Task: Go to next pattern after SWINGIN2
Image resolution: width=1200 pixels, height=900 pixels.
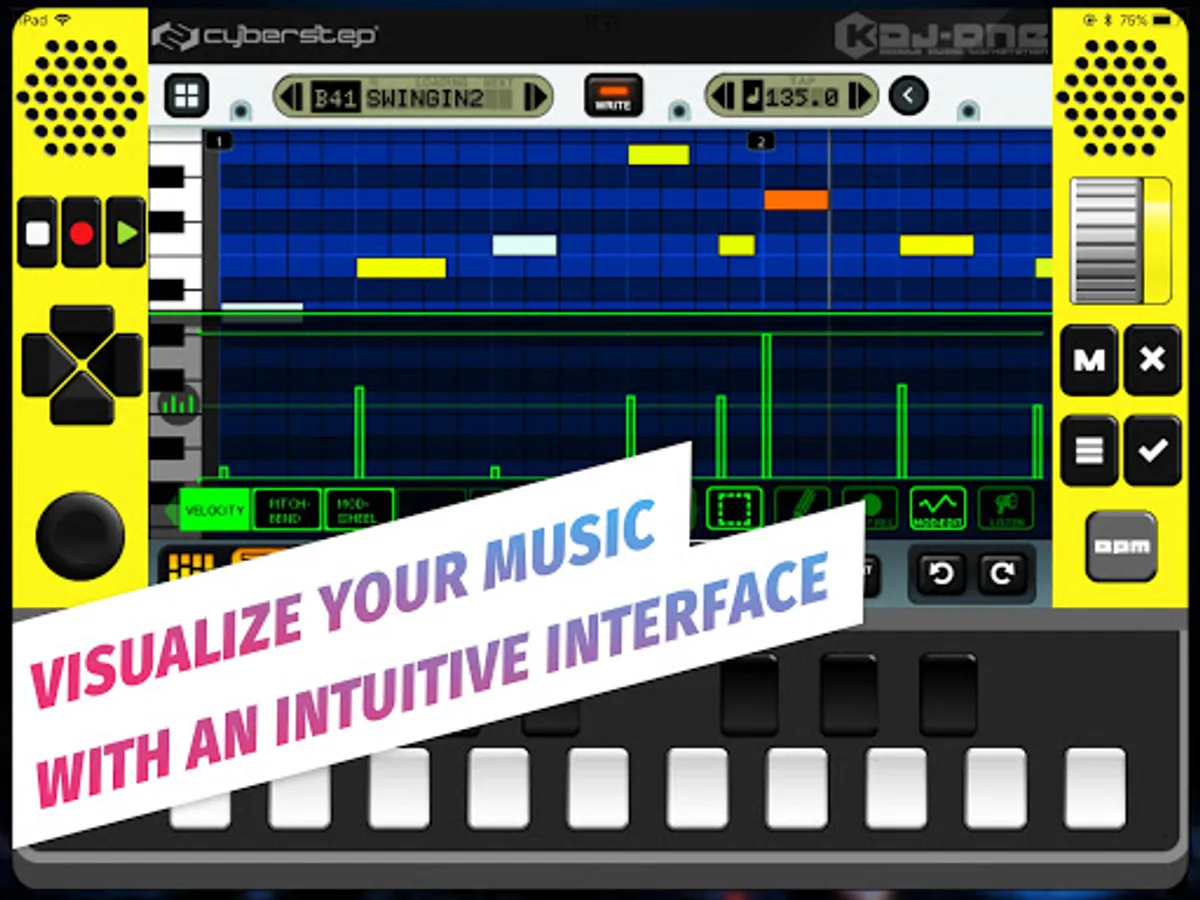Action: (x=535, y=97)
